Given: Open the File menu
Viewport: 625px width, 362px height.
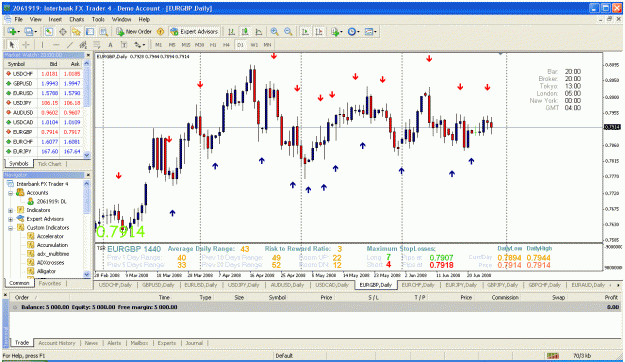Looking at the screenshot, I should click(18, 19).
